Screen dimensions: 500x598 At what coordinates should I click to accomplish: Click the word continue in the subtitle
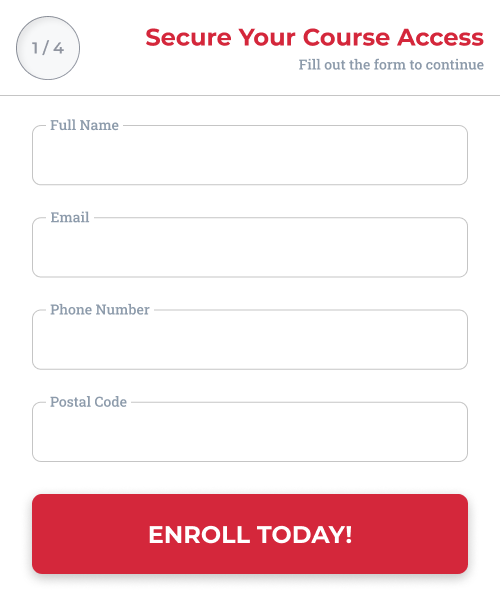[x=455, y=65]
